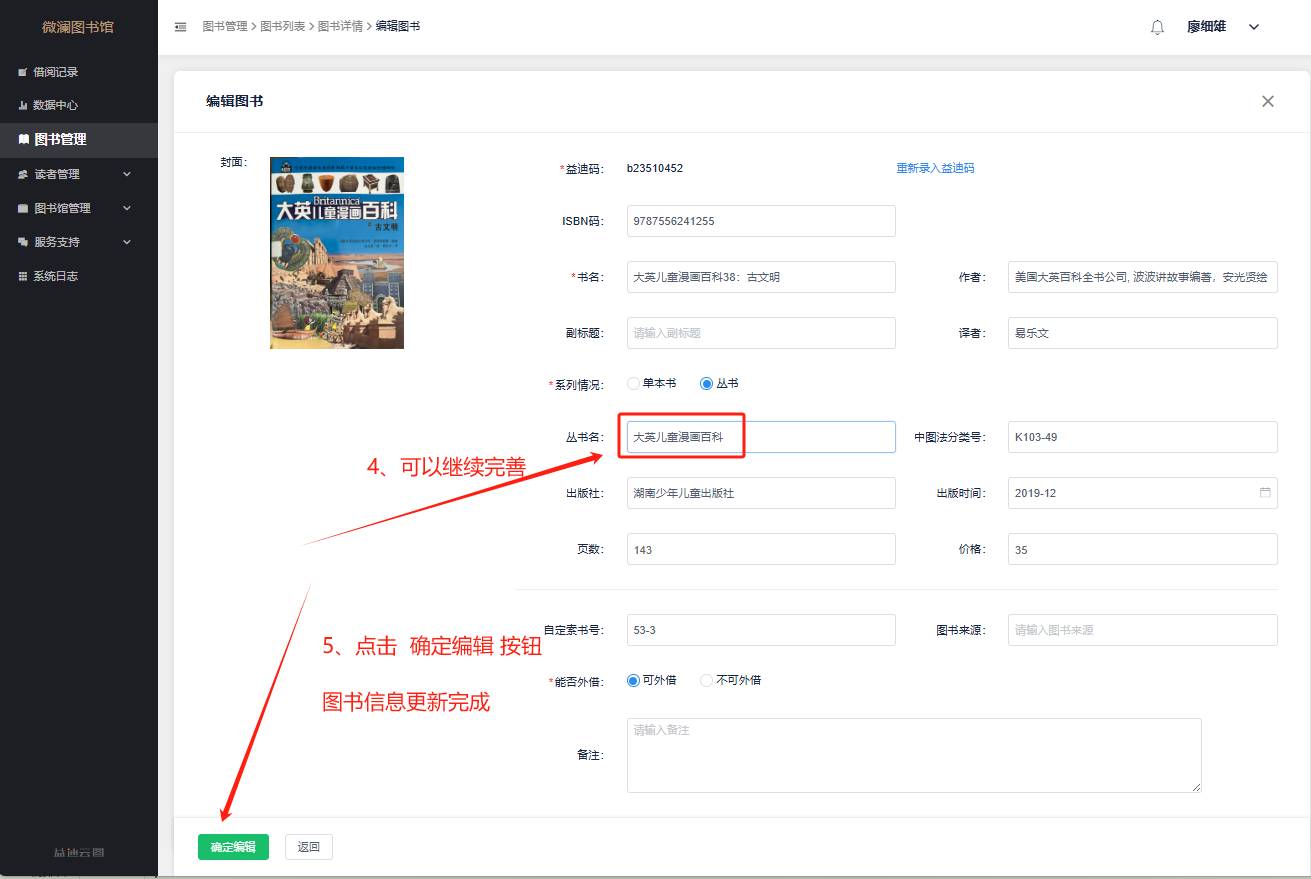1311x879 pixels.
Task: Toggle the sidebar collapse hamburger icon
Action: (x=181, y=27)
